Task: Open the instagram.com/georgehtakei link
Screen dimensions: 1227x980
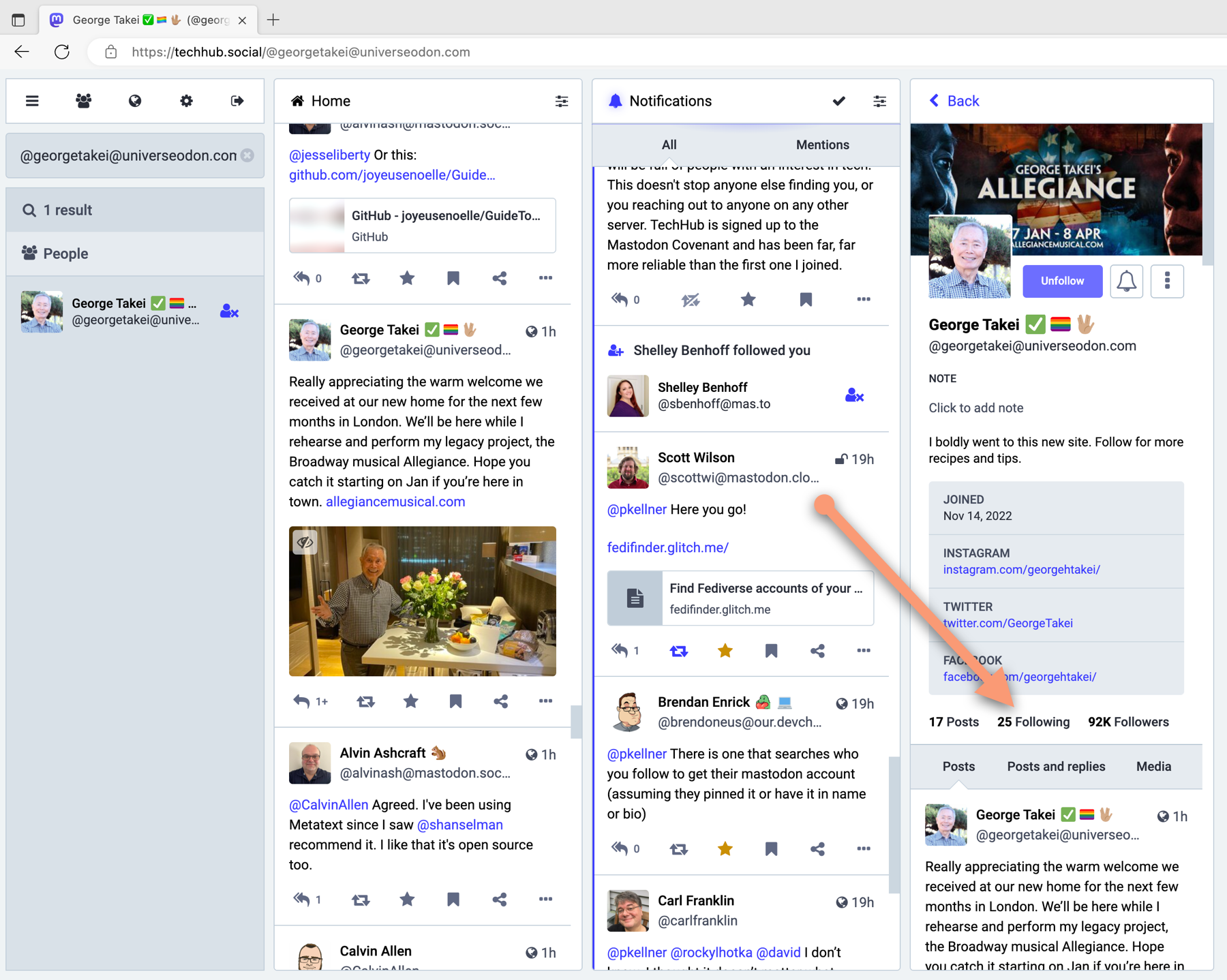Action: click(x=1021, y=570)
